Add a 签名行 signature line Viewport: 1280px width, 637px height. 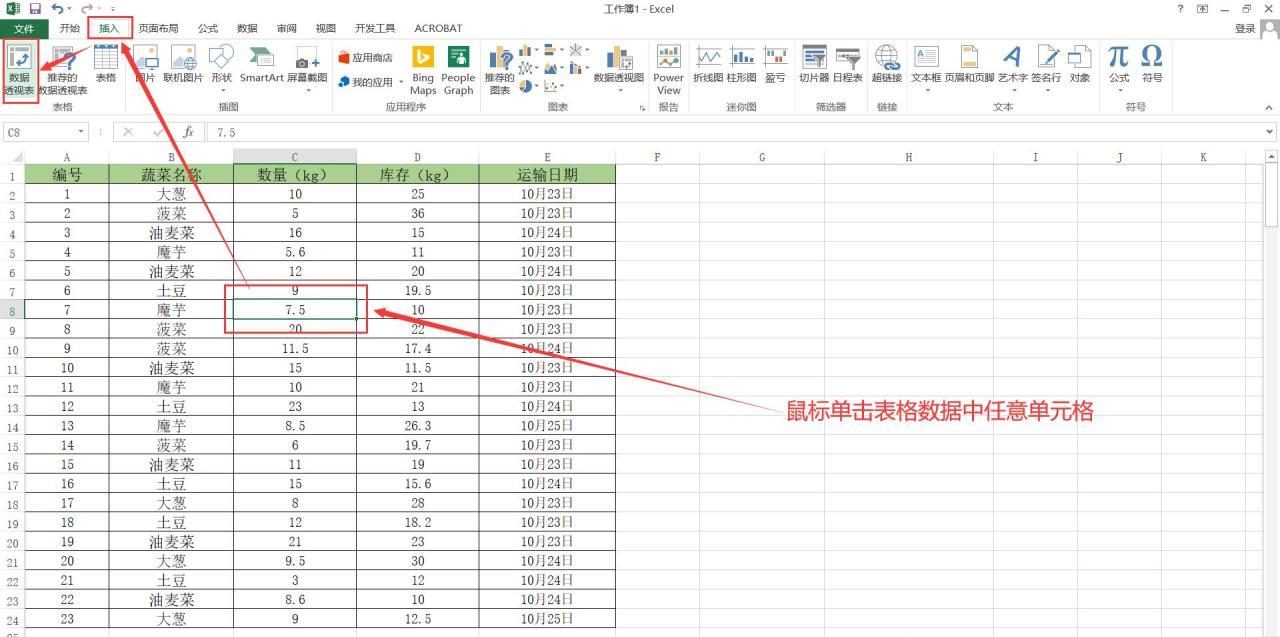click(1046, 68)
